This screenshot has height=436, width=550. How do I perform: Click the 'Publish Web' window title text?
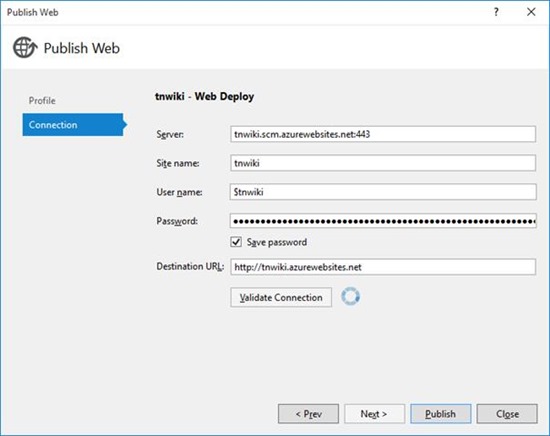33,12
